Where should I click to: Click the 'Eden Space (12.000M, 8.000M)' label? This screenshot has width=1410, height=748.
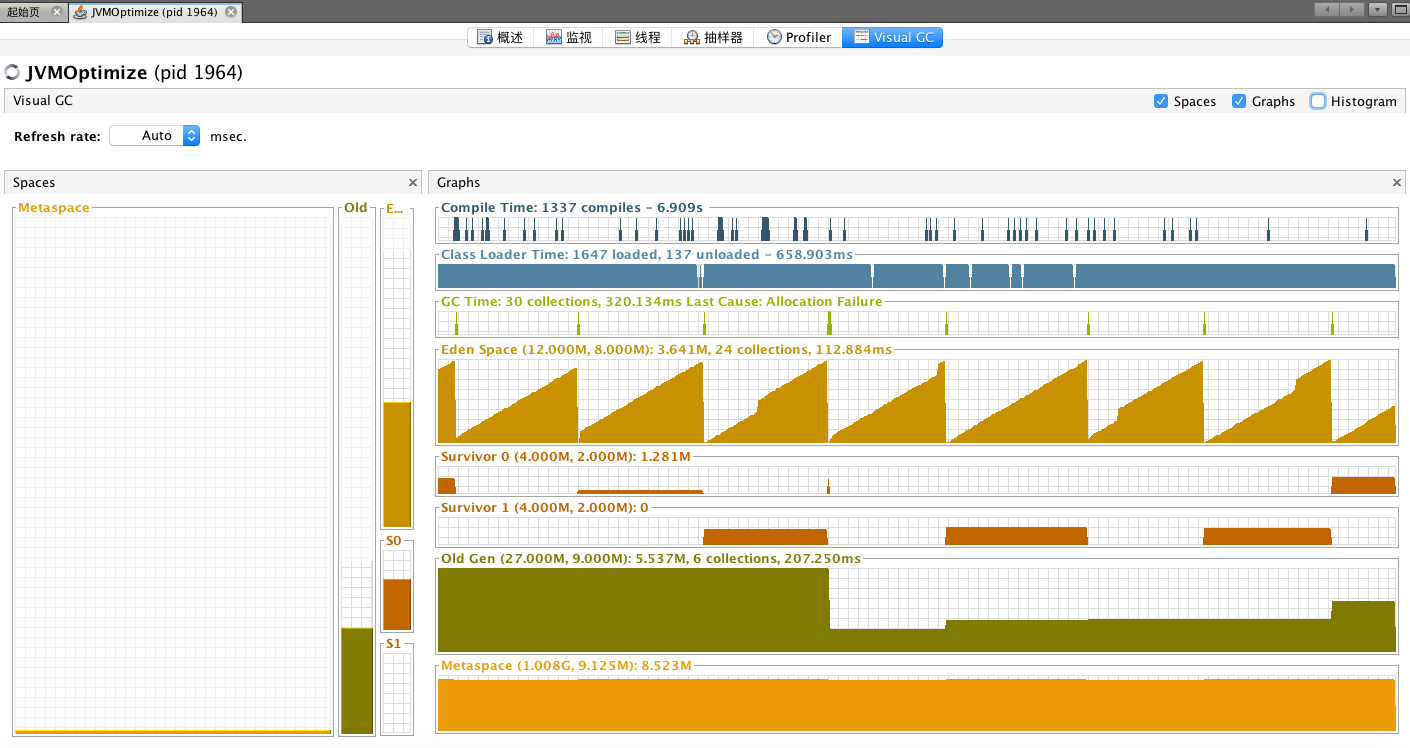point(666,349)
